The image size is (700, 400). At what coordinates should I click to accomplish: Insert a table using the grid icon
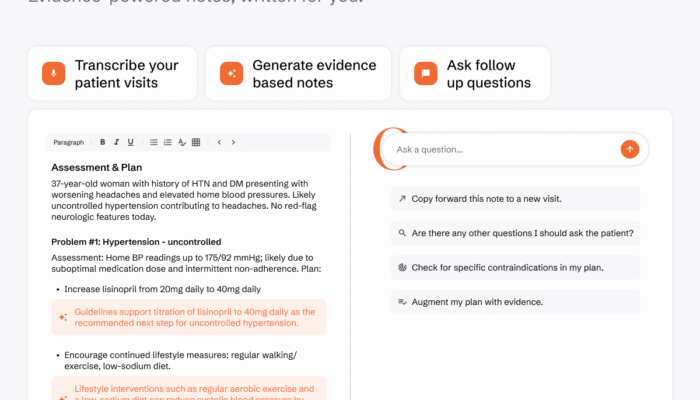tap(196, 142)
